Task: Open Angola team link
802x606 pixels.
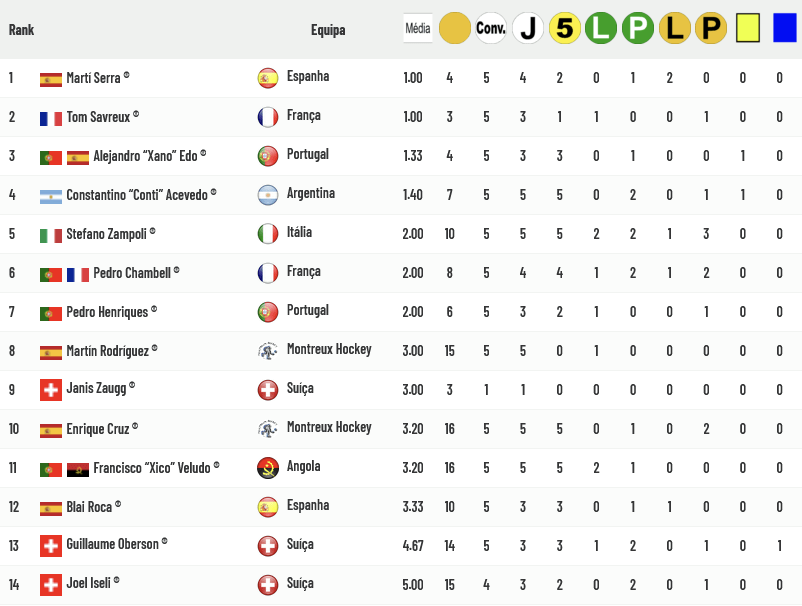Action: click(303, 467)
